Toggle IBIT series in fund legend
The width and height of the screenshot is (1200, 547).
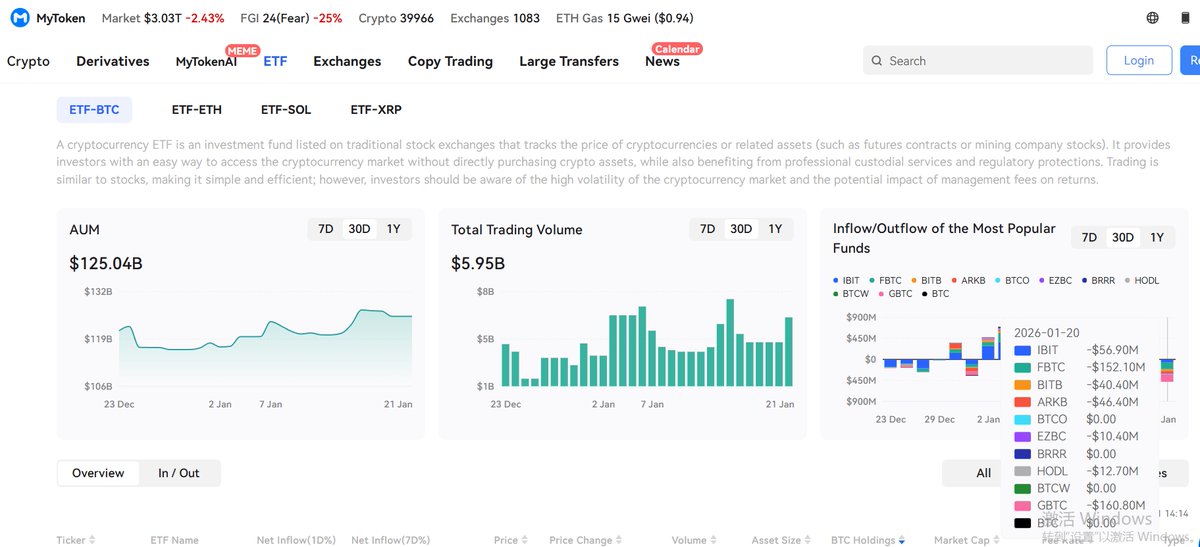pyautogui.click(x=847, y=281)
